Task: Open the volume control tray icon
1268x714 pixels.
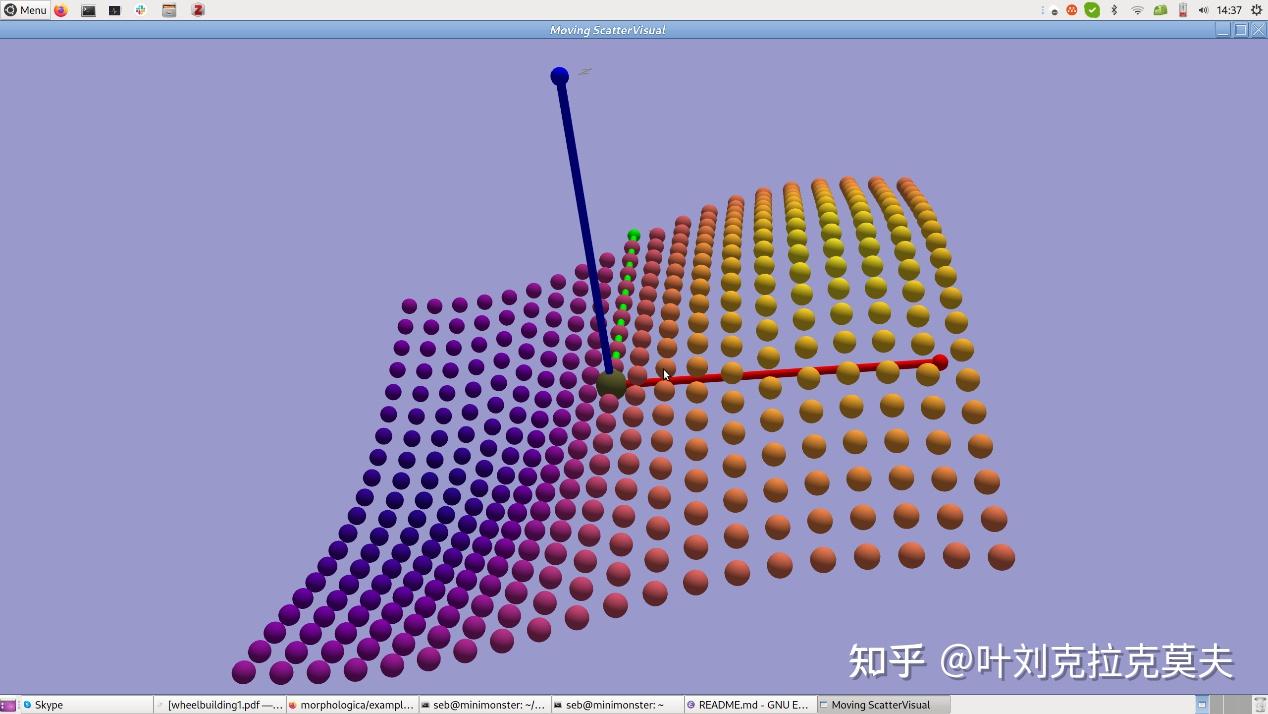Action: pos(1203,10)
